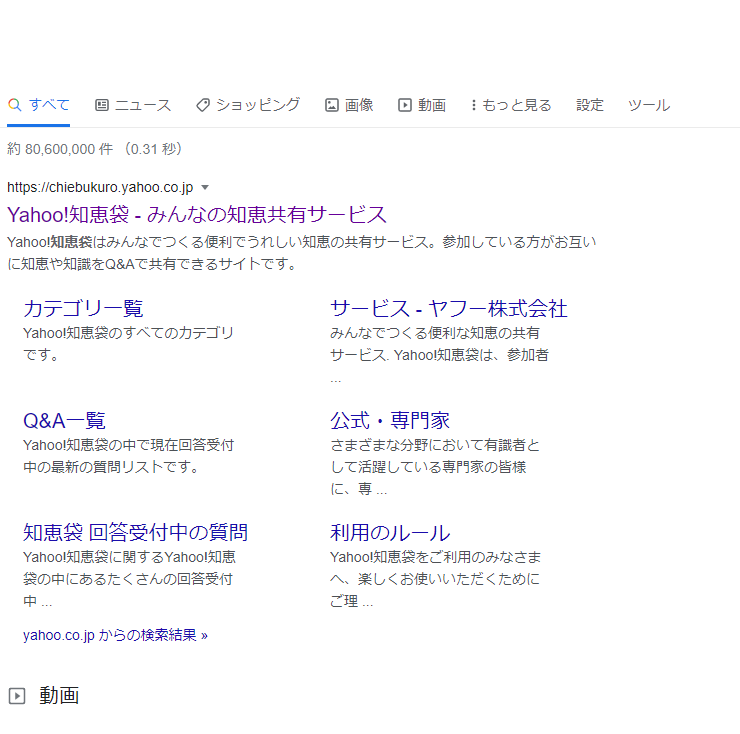Open the 設定 menu

coord(590,105)
